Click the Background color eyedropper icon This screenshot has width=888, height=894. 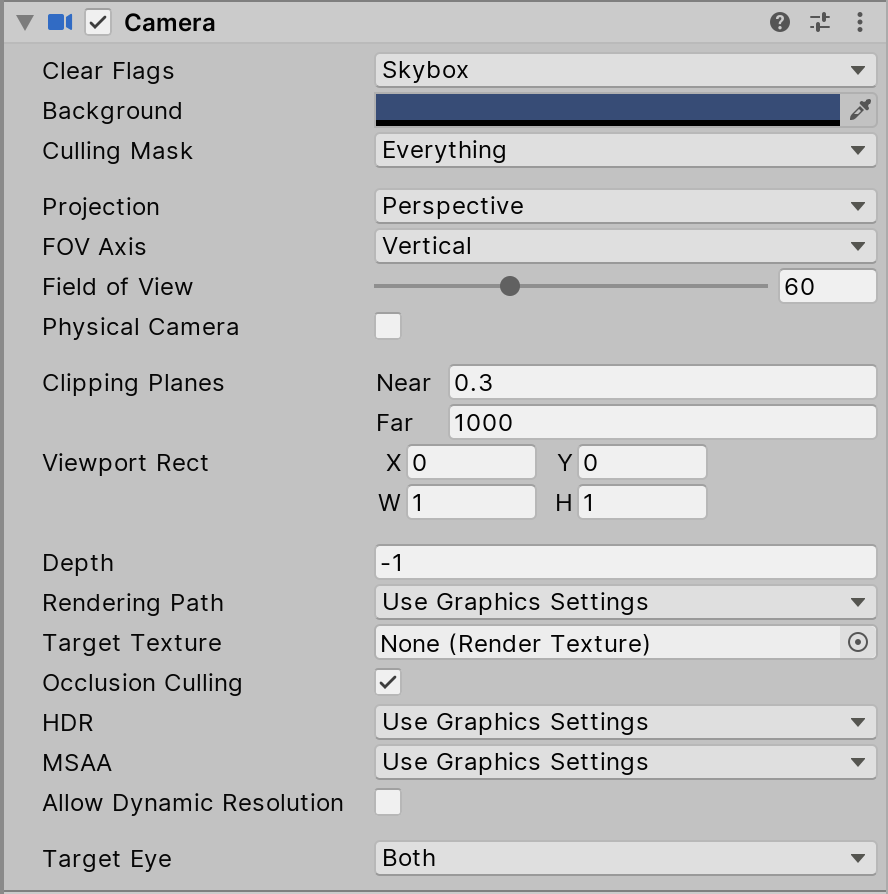(860, 110)
